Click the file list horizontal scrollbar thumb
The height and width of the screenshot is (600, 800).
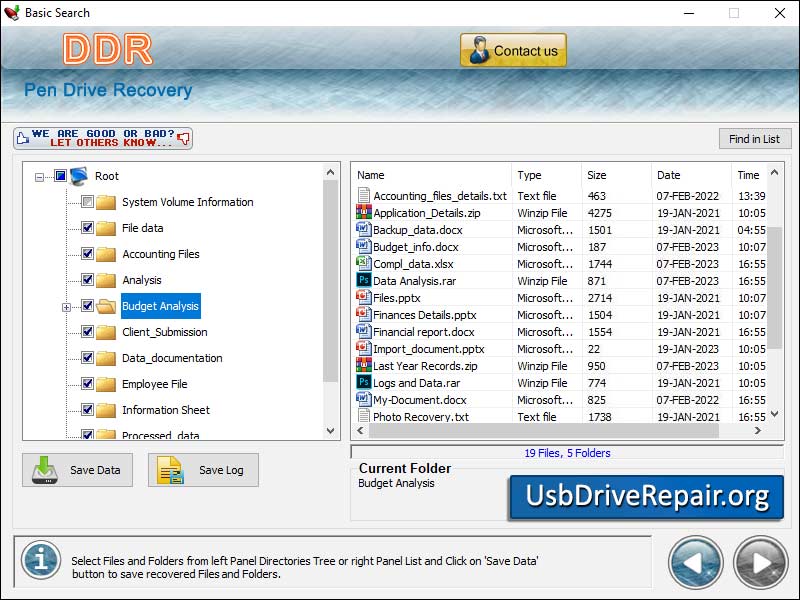point(544,431)
